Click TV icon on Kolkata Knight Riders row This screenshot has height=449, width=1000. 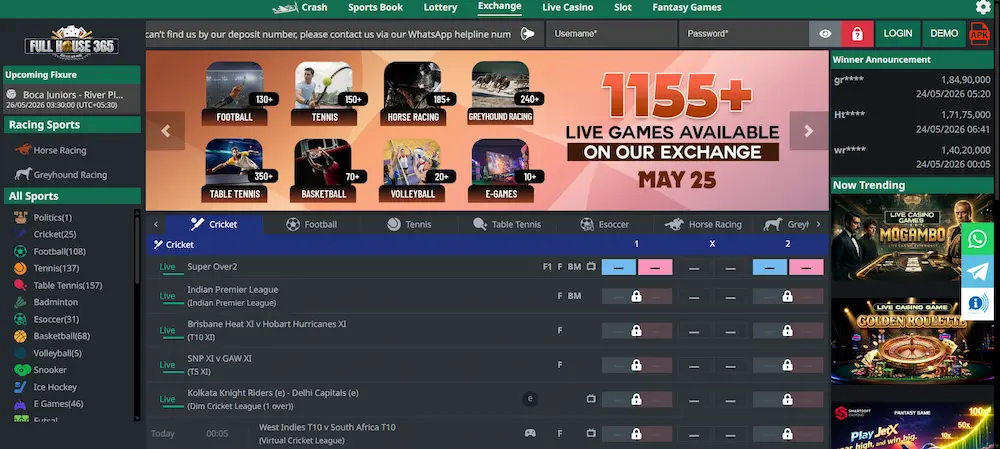pyautogui.click(x=591, y=399)
